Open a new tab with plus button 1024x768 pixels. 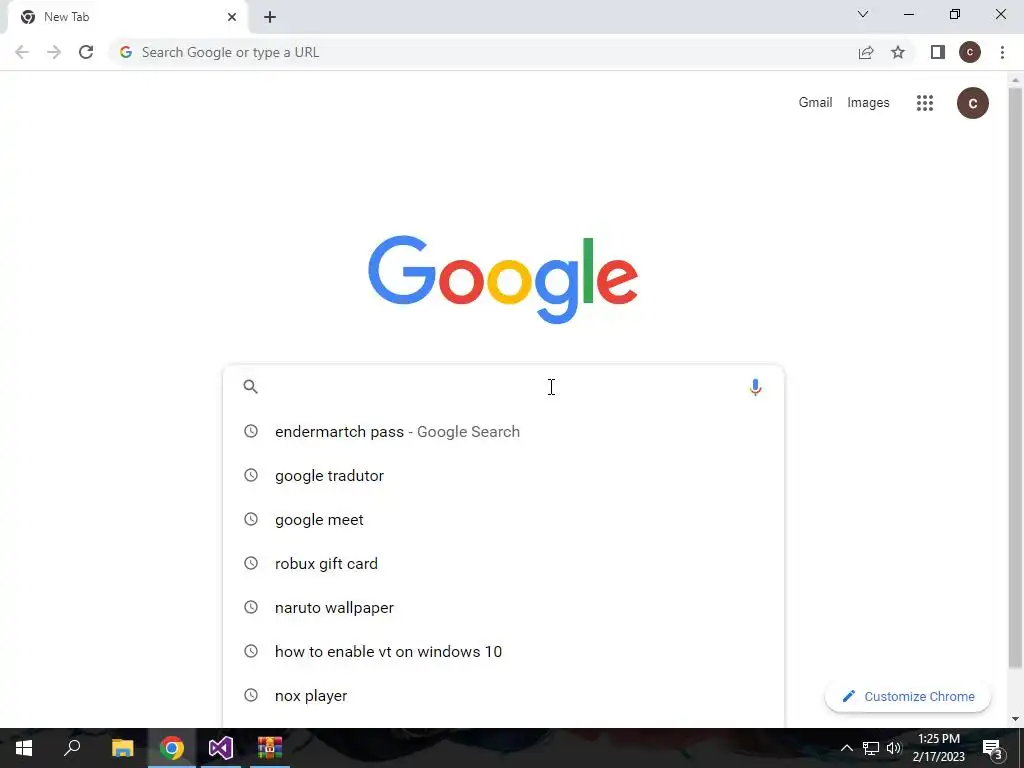coord(270,17)
